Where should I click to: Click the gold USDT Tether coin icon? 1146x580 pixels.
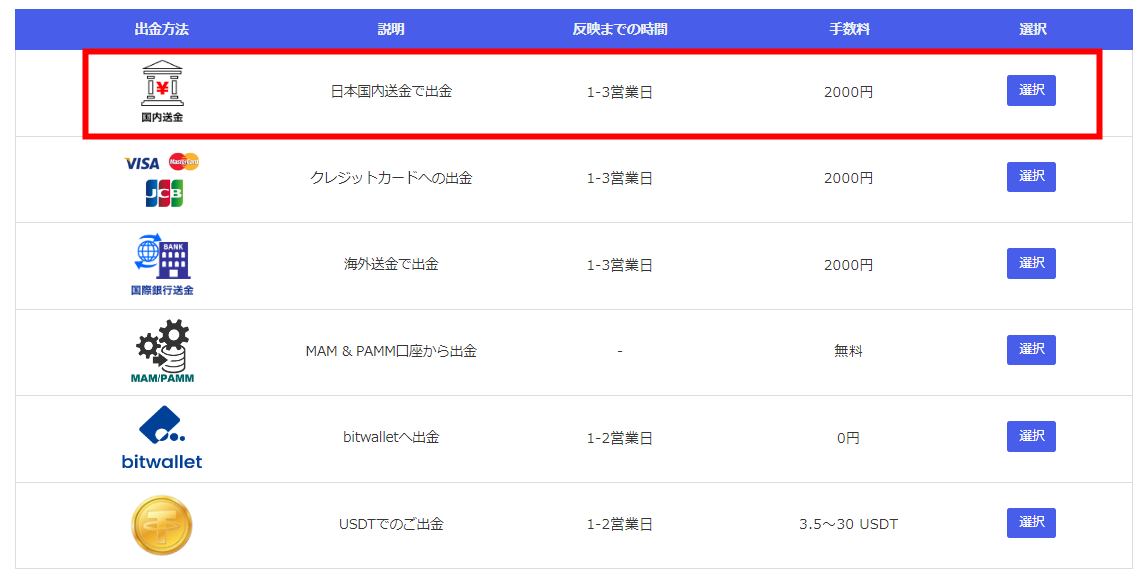point(162,525)
